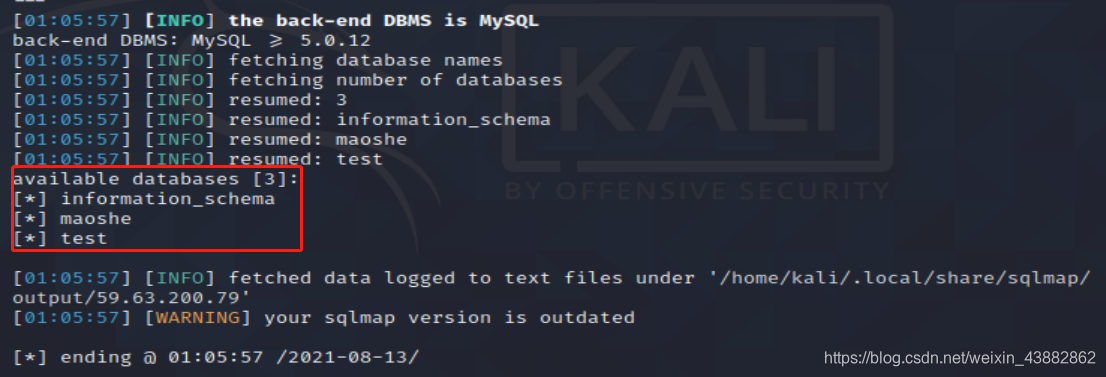
Task: Click the 'resumed: test' log line
Action: tap(198, 159)
